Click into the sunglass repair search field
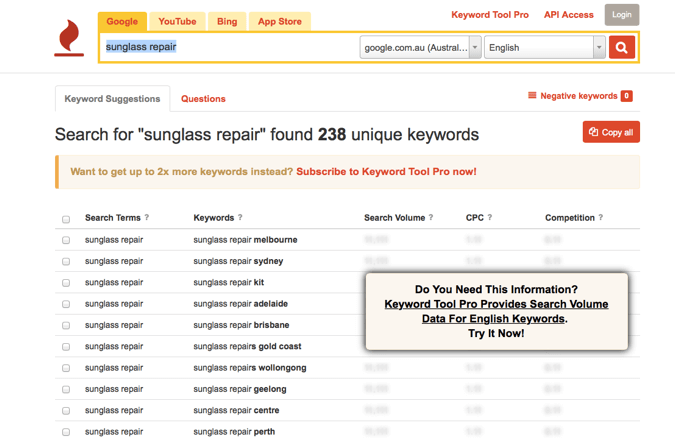 tap(231, 47)
